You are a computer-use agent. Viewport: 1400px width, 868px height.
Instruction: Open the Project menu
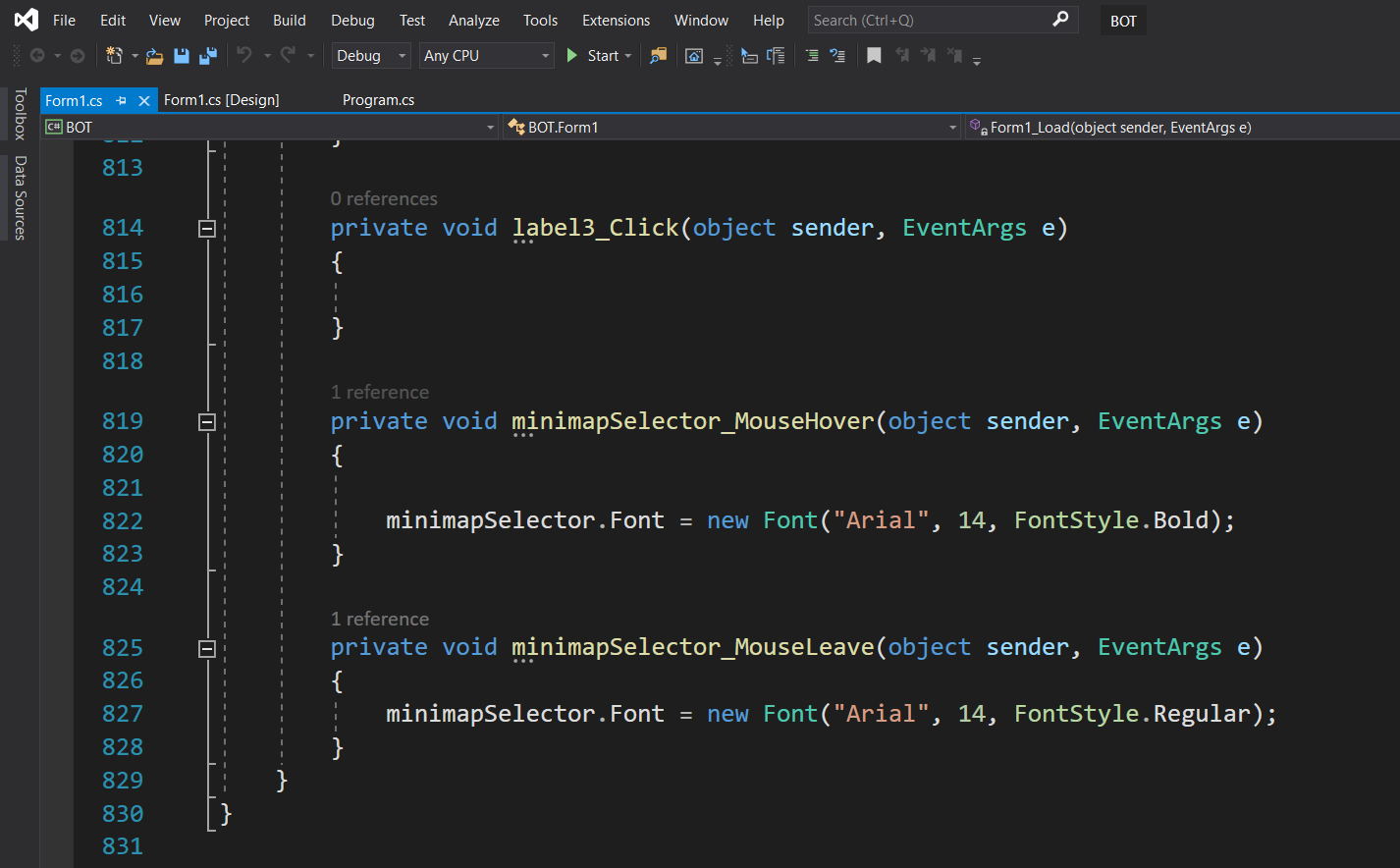227,20
